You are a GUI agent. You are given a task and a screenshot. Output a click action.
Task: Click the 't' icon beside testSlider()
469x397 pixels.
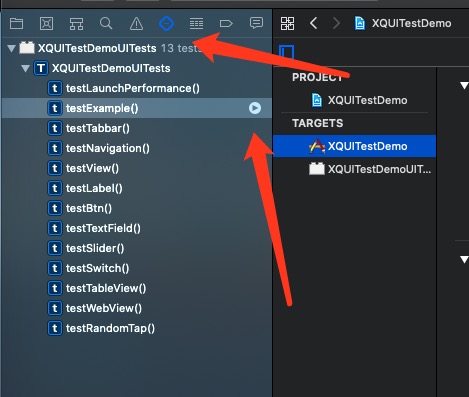click(x=55, y=248)
